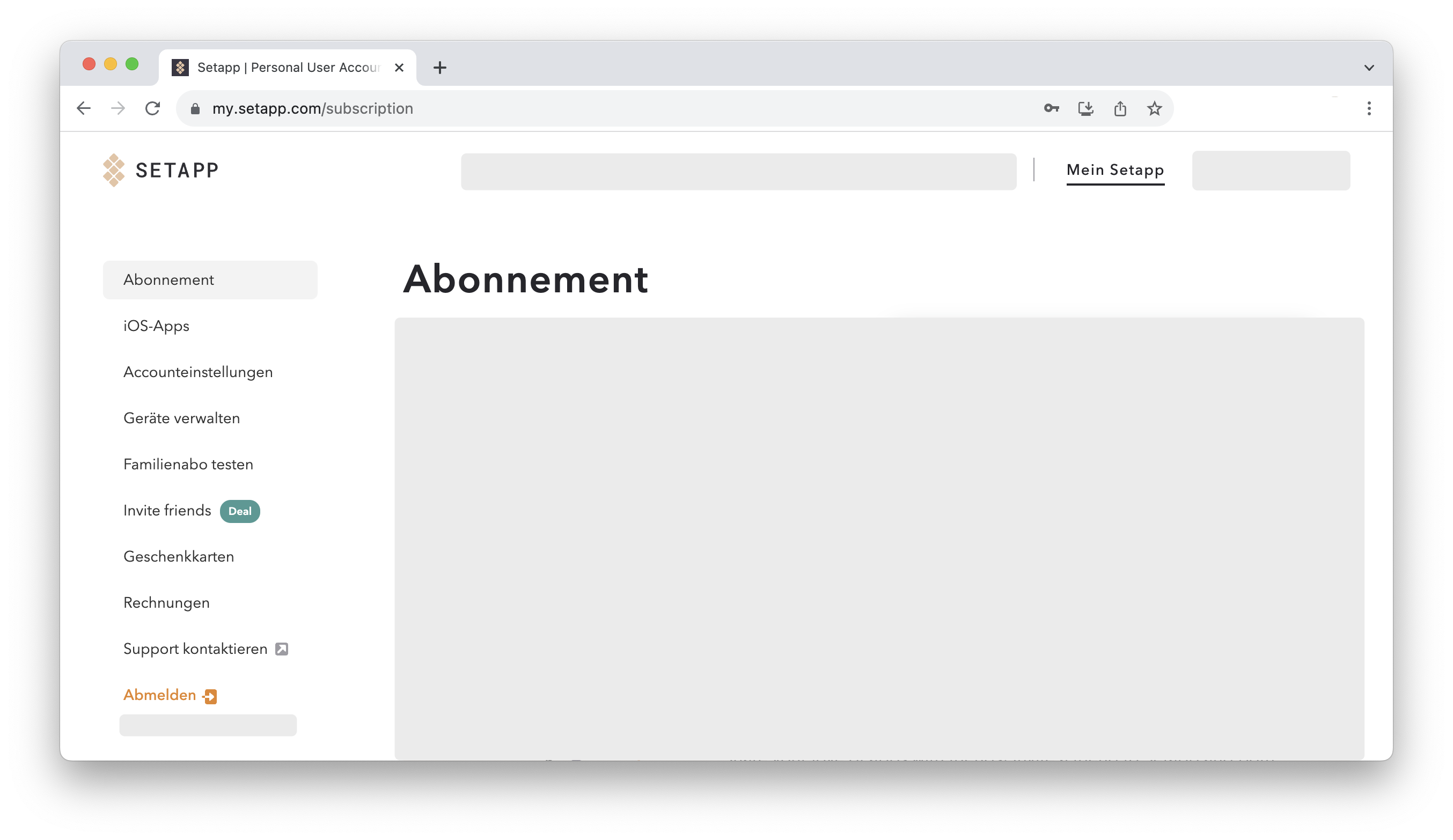Viewport: 1453px width, 840px height.
Task: Expand the tab search chevron
Action: coord(1369,68)
